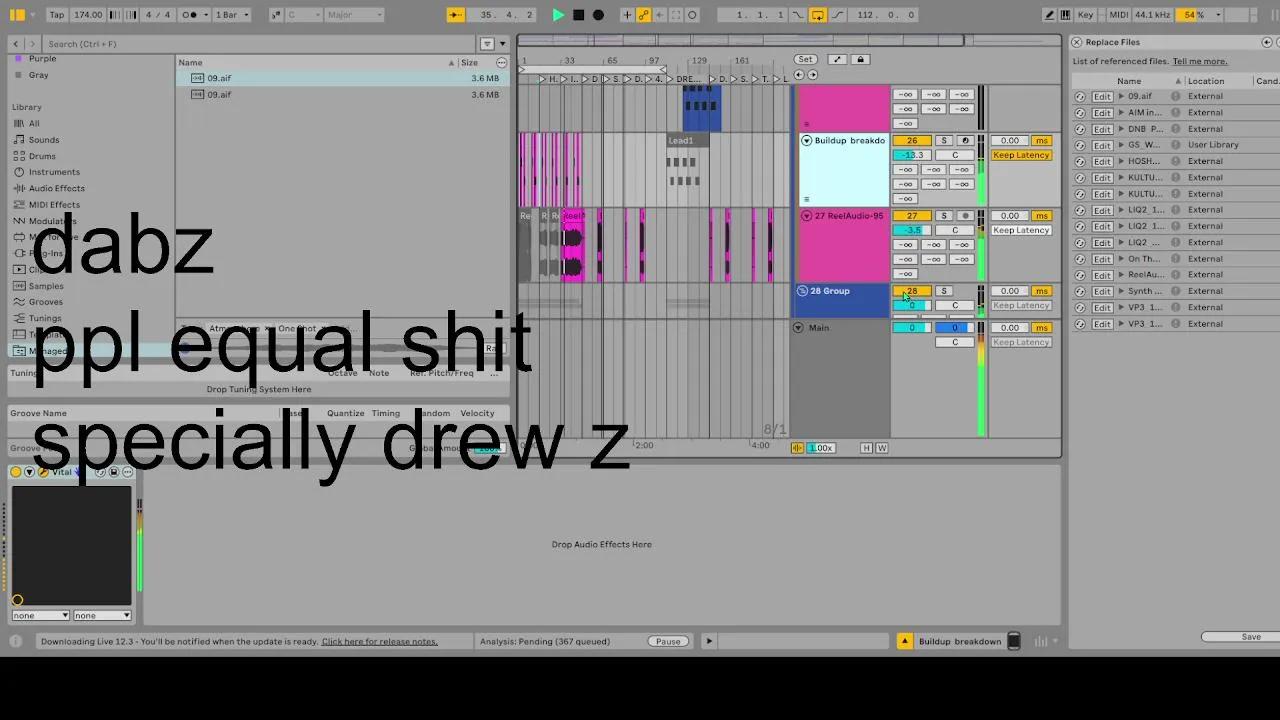Open the computer MIDI keyboard piano icon
1280x720 pixels.
click(x=1065, y=14)
